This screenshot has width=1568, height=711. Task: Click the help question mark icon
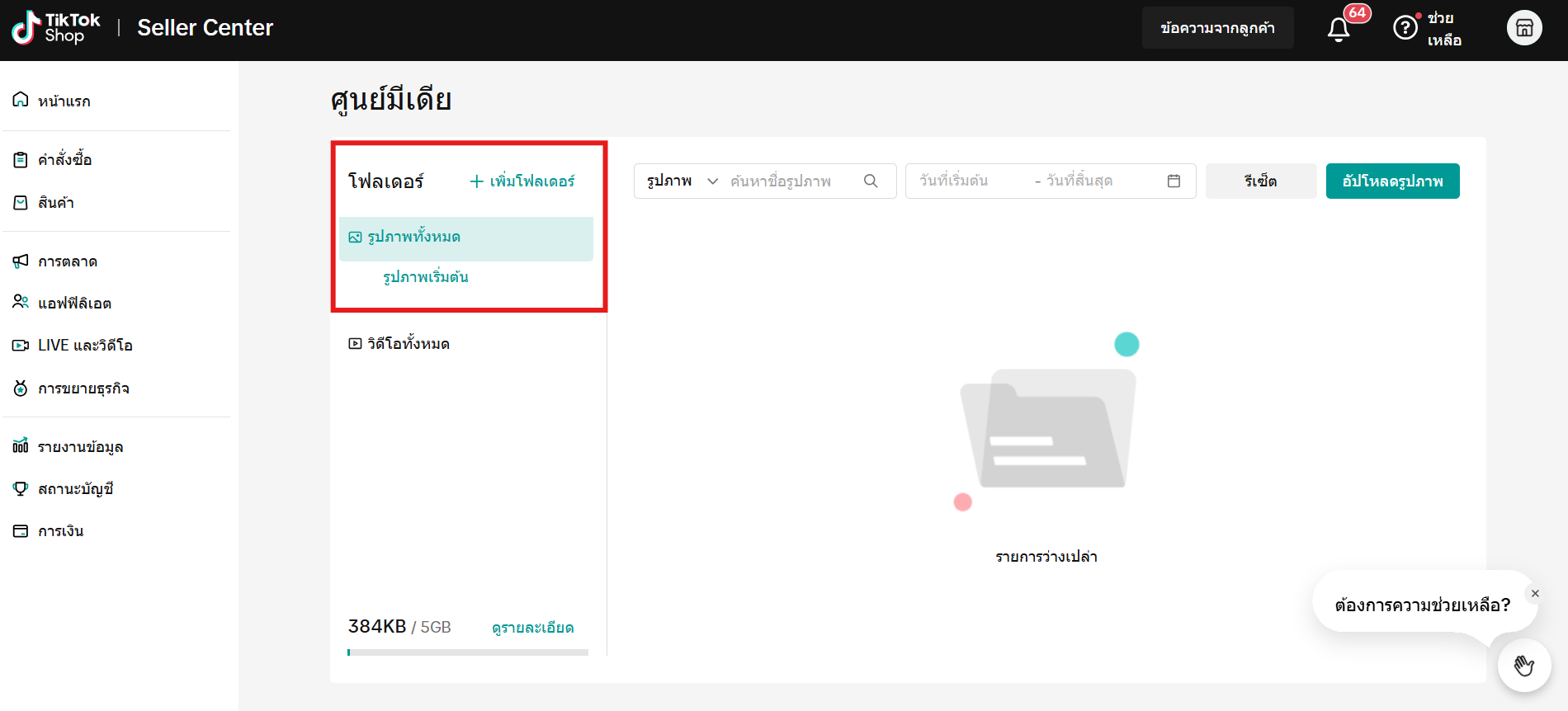(x=1405, y=28)
